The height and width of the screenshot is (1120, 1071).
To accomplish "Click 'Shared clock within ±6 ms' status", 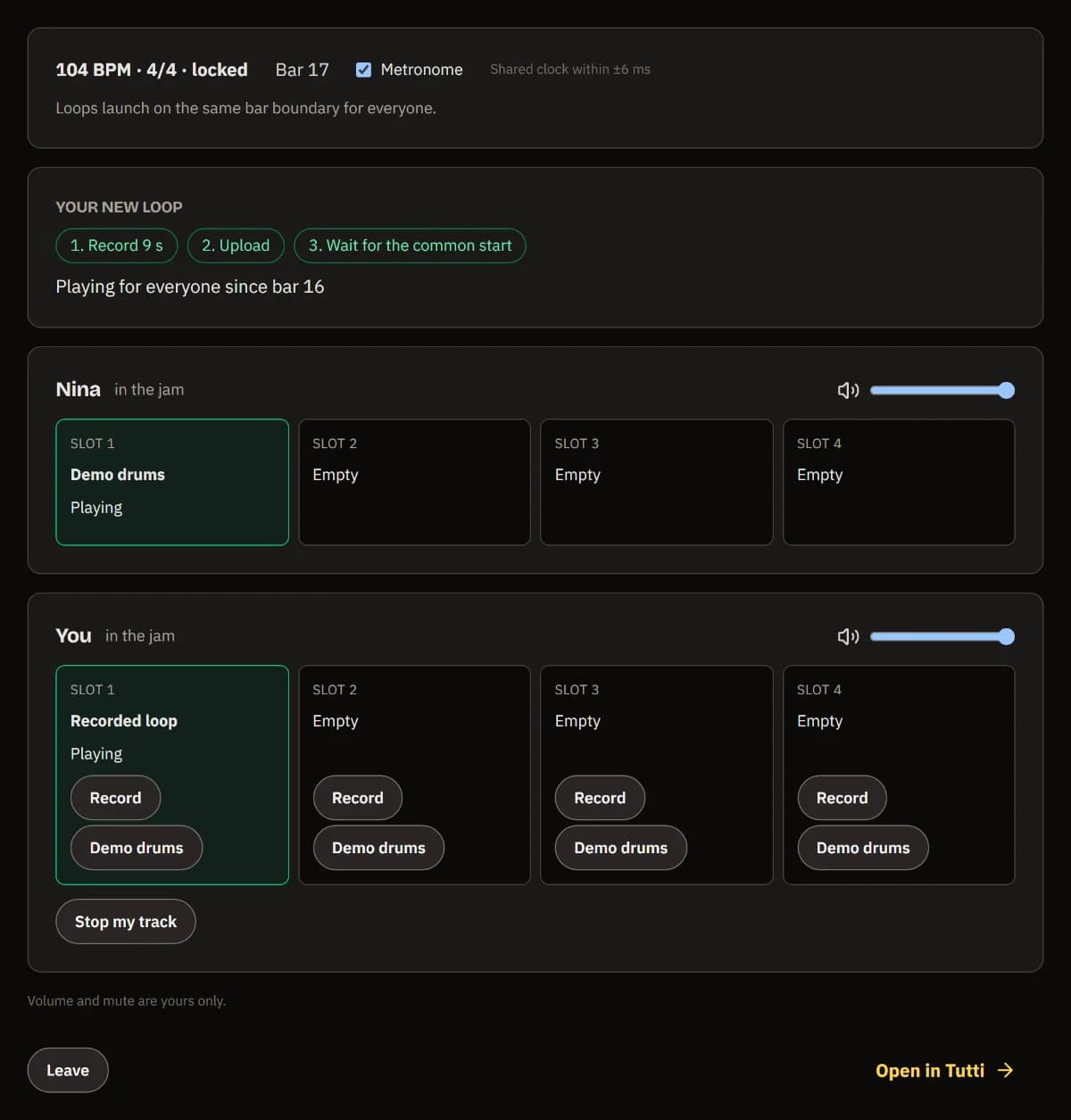I will point(570,70).
